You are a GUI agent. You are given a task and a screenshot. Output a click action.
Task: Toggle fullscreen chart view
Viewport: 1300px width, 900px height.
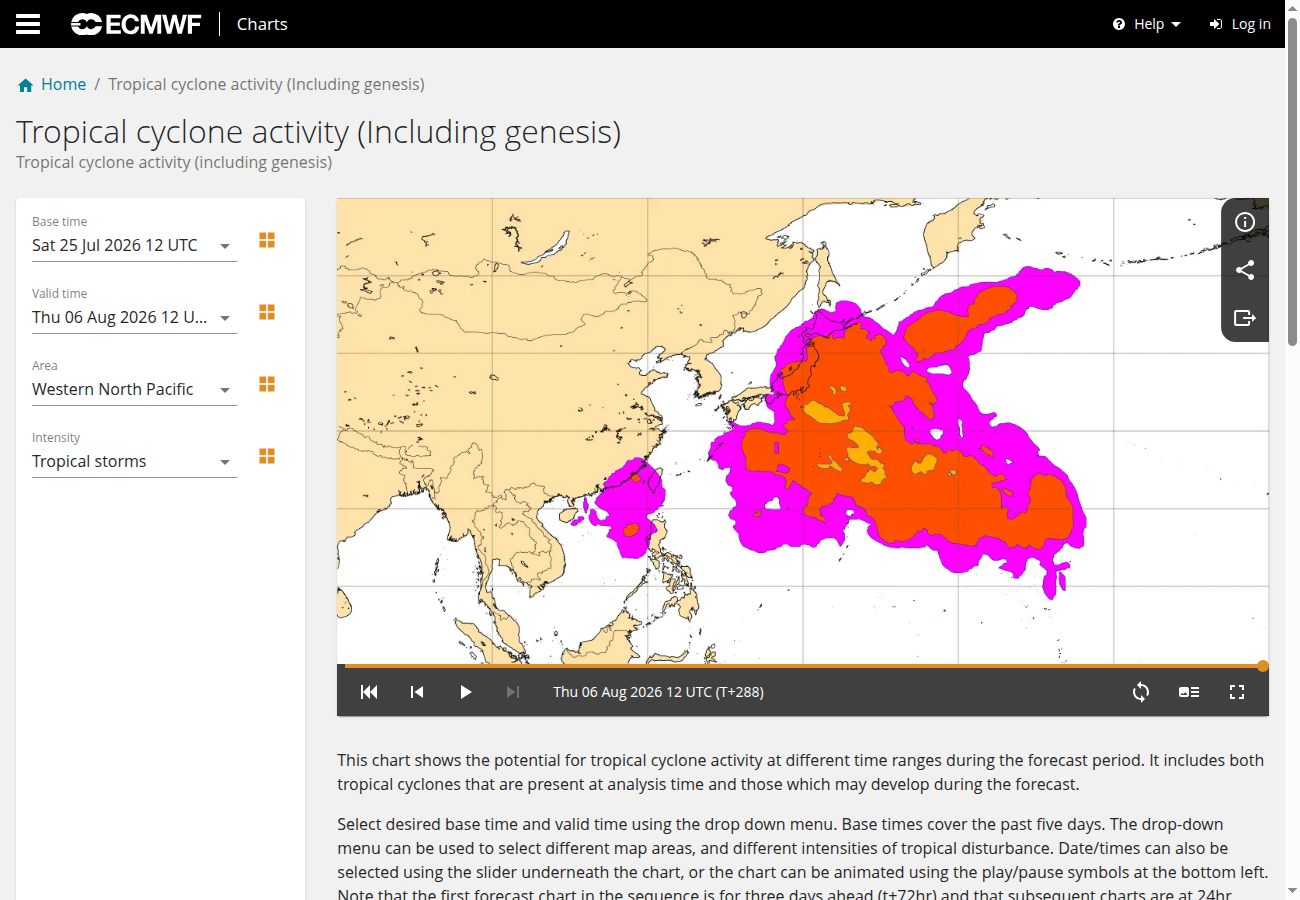1237,692
